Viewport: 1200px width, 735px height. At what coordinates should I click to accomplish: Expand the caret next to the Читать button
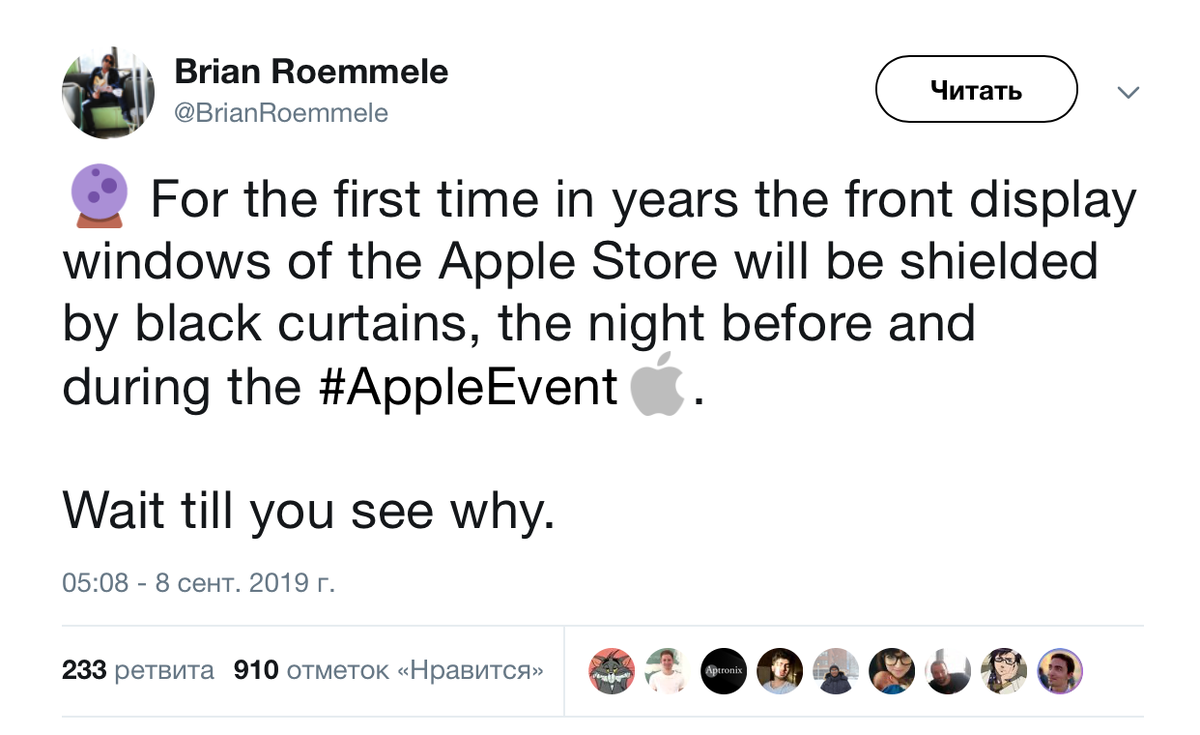1128,92
